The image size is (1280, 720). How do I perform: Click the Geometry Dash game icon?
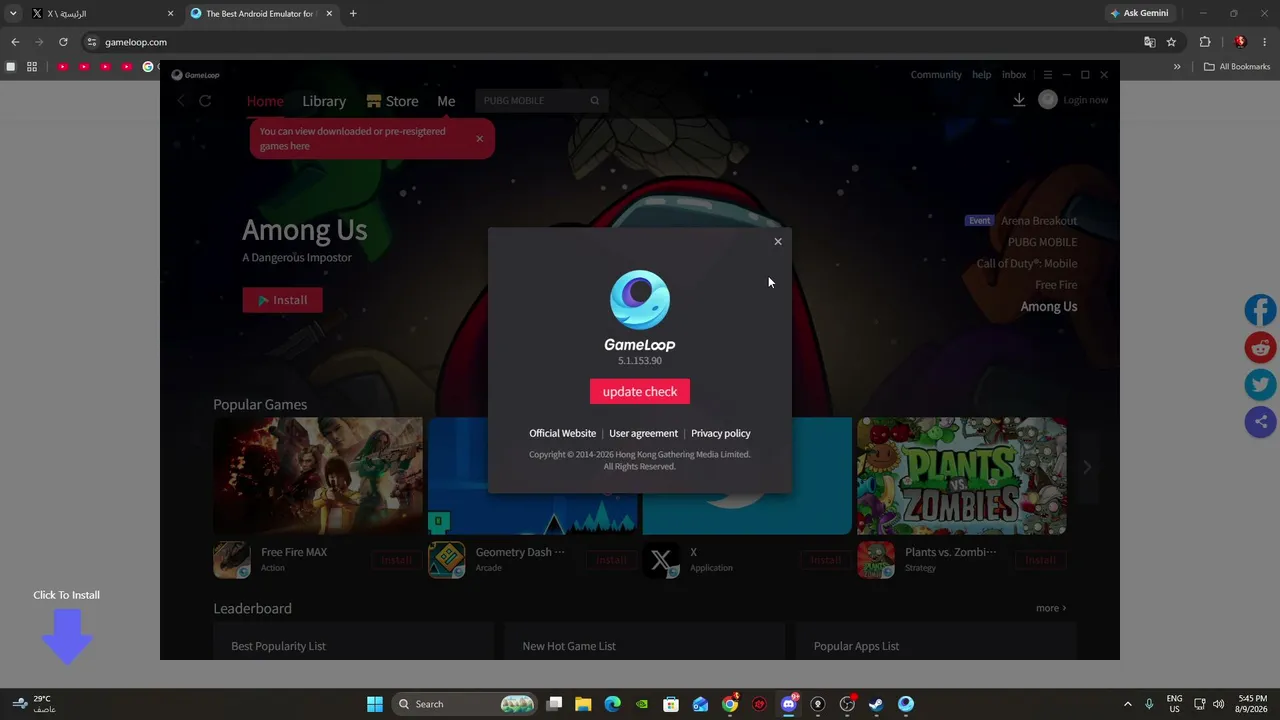point(447,560)
